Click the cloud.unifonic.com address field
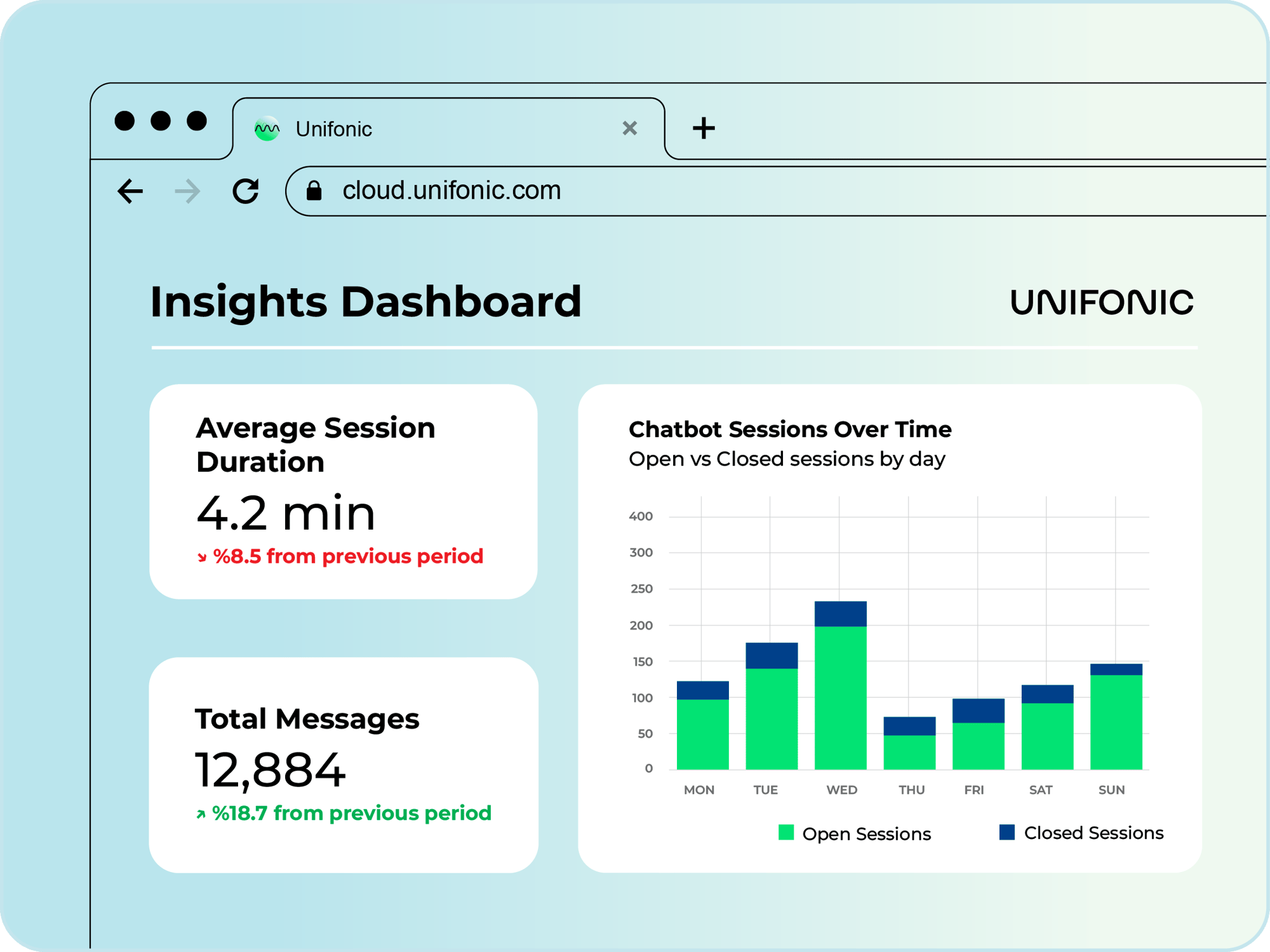The width and height of the screenshot is (1270, 952). pyautogui.click(x=776, y=191)
